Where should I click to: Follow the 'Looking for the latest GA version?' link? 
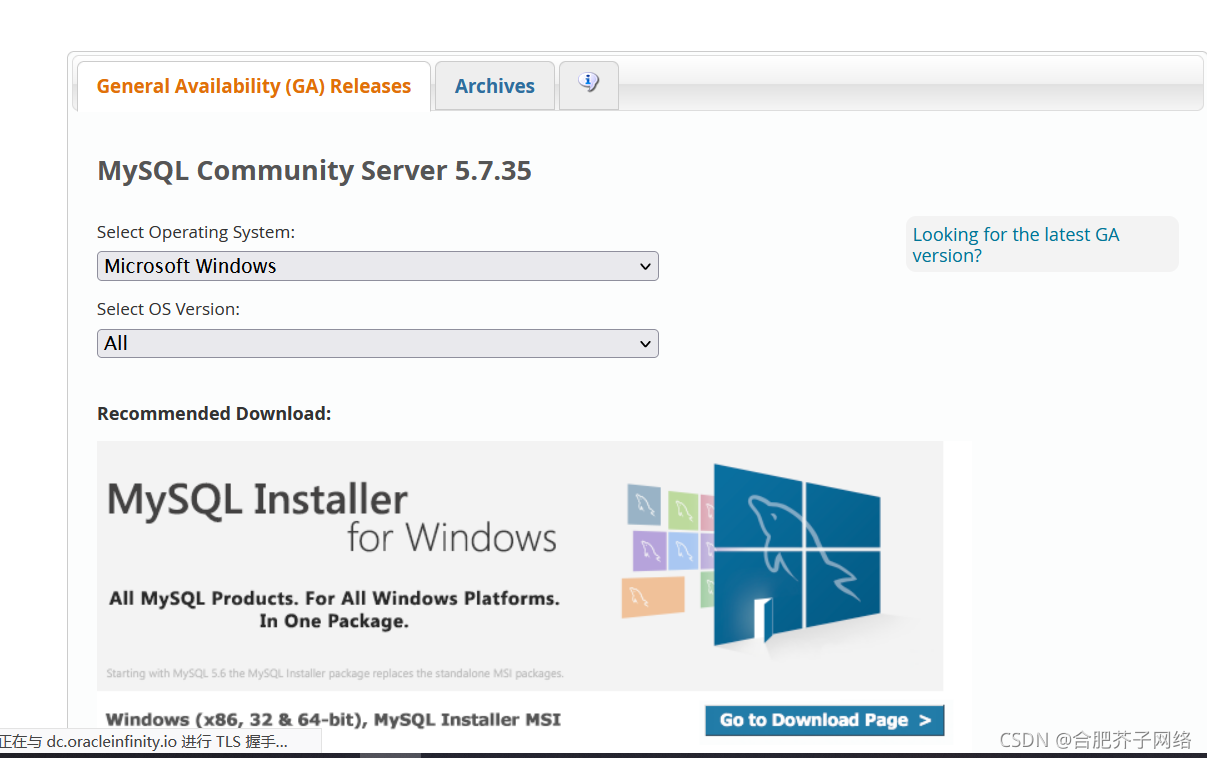pos(1016,245)
